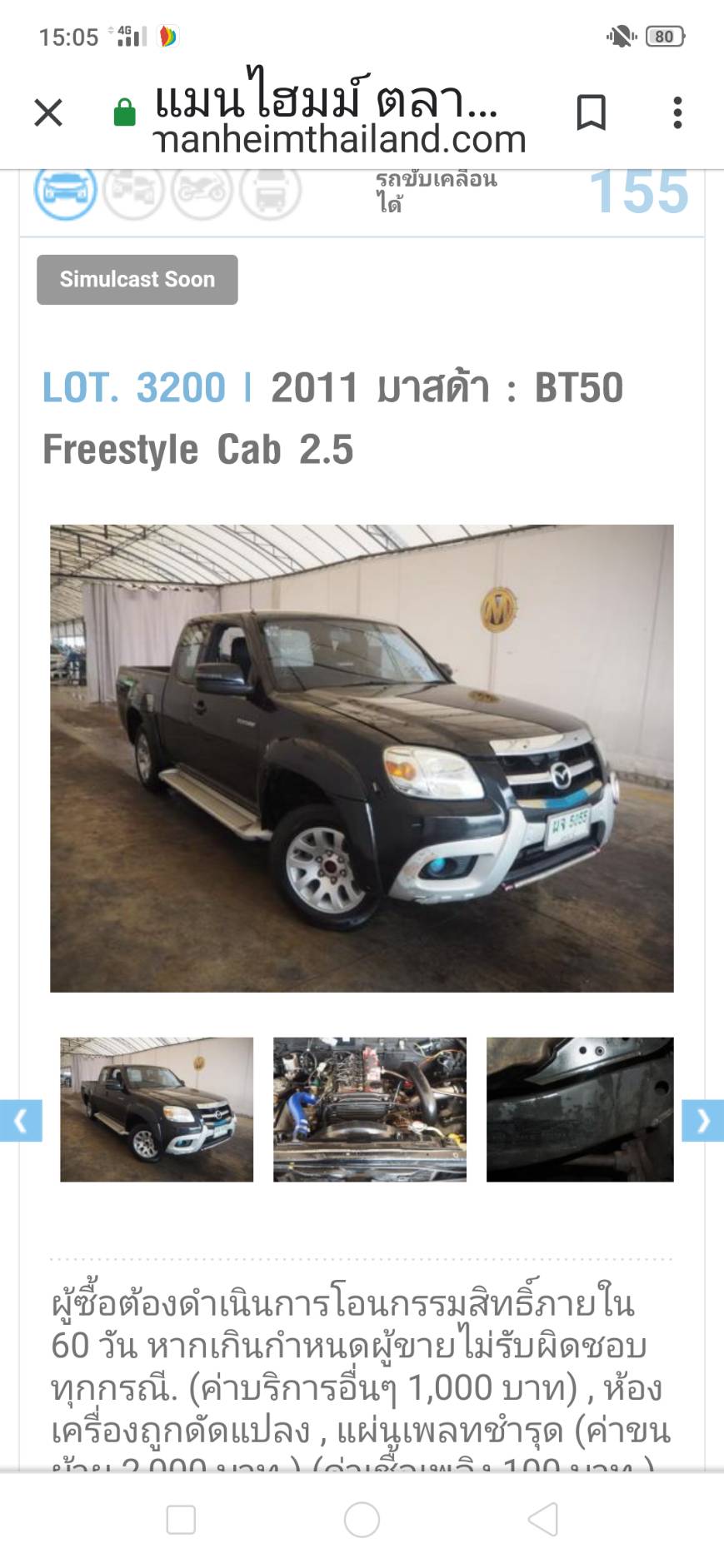The image size is (724, 1568).
Task: Tap the manheimthailand.com address bar
Action: pos(340,112)
